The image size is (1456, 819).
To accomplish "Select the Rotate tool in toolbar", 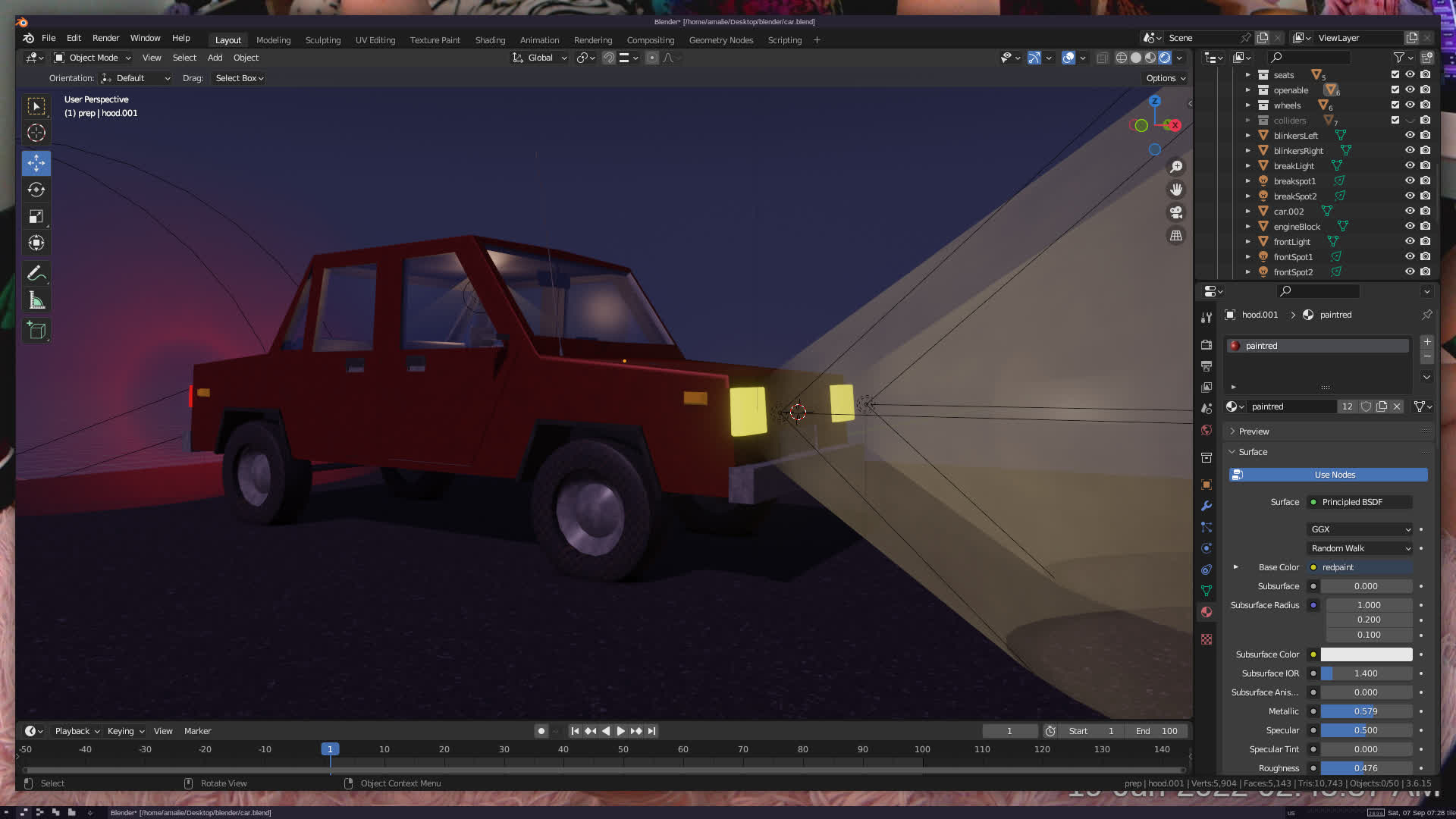I will (x=36, y=190).
